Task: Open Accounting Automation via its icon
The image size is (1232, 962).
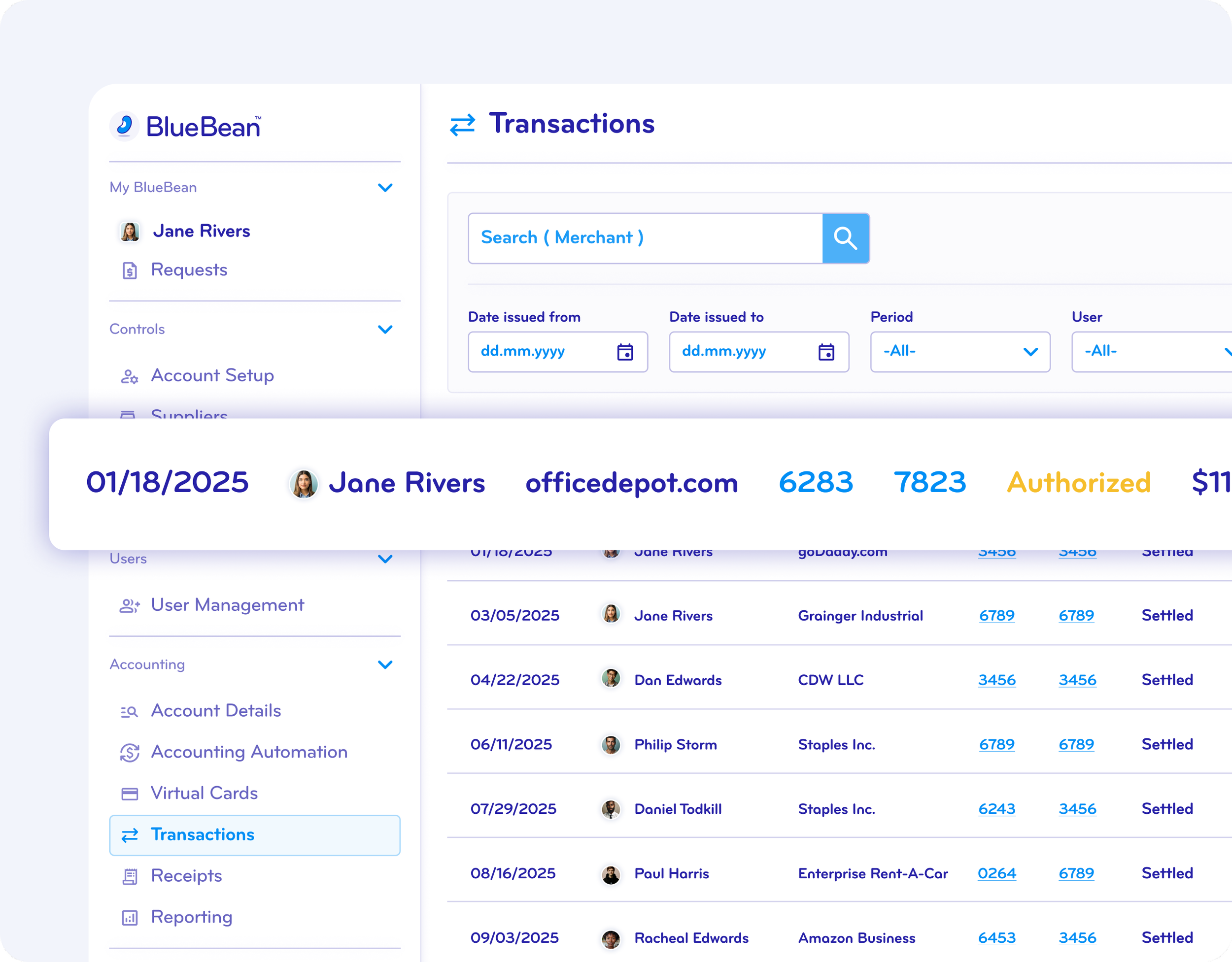Action: click(130, 752)
